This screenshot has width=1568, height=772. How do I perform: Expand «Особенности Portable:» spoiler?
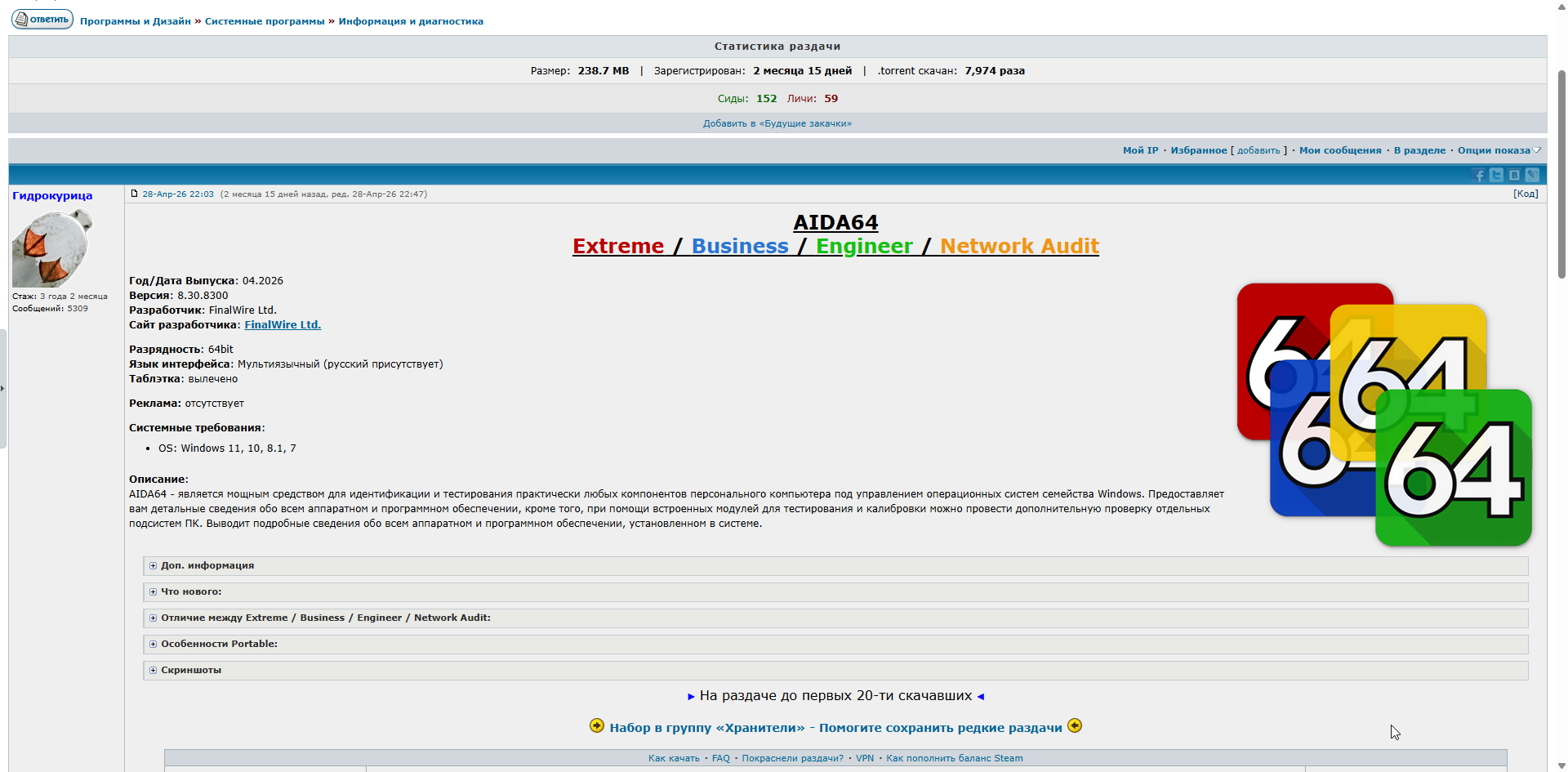click(x=835, y=644)
